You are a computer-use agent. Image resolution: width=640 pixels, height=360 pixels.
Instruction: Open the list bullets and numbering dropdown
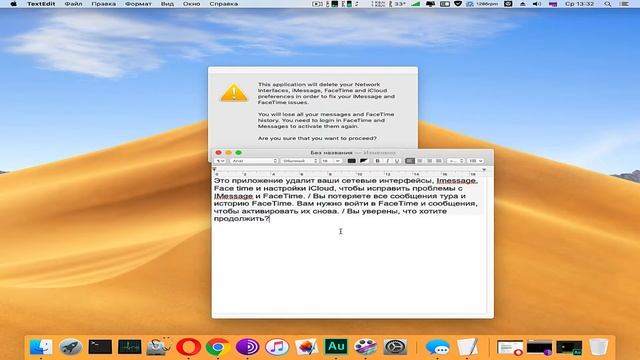click(x=475, y=161)
